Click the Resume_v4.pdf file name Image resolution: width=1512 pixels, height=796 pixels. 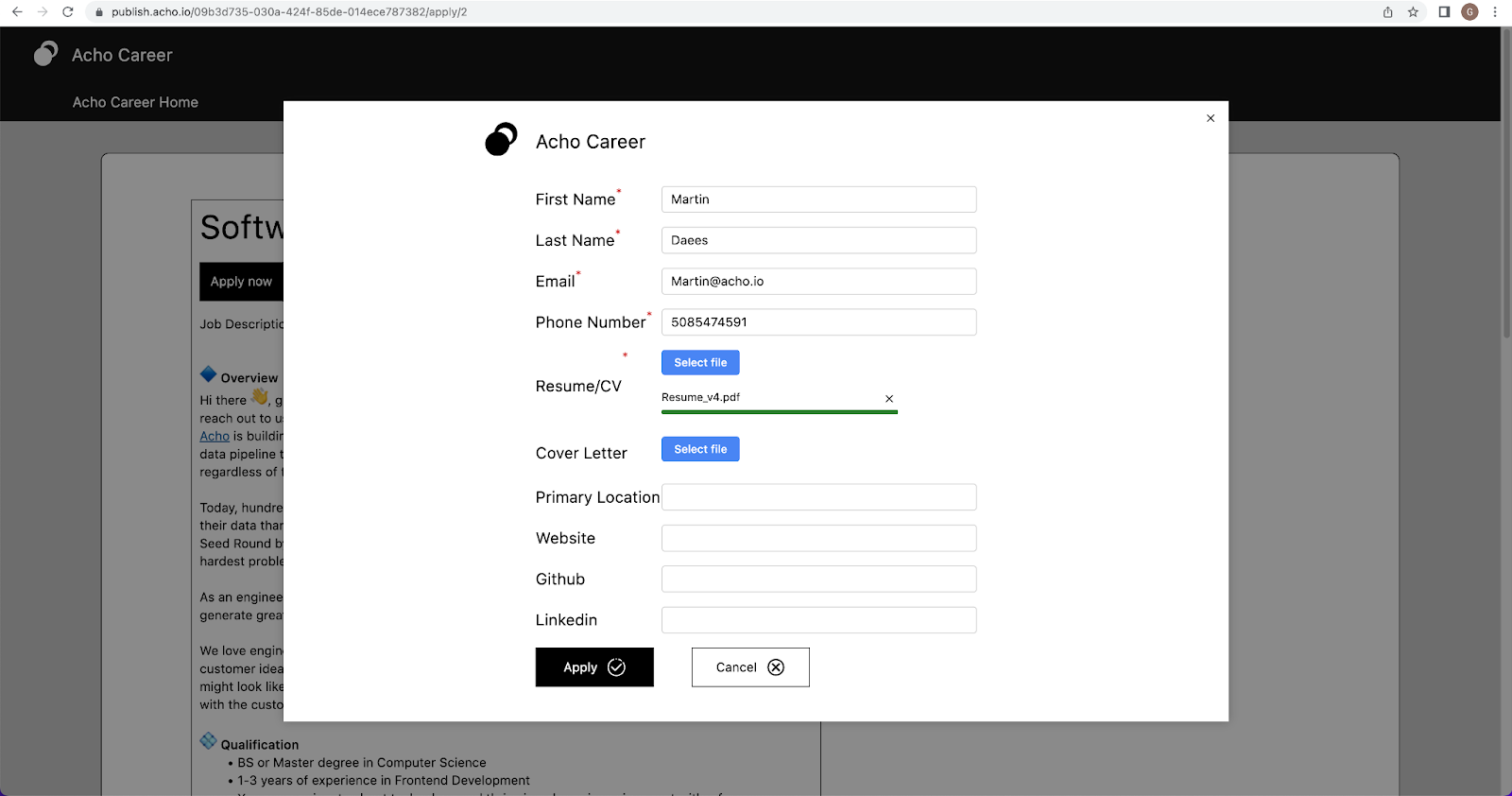point(700,397)
